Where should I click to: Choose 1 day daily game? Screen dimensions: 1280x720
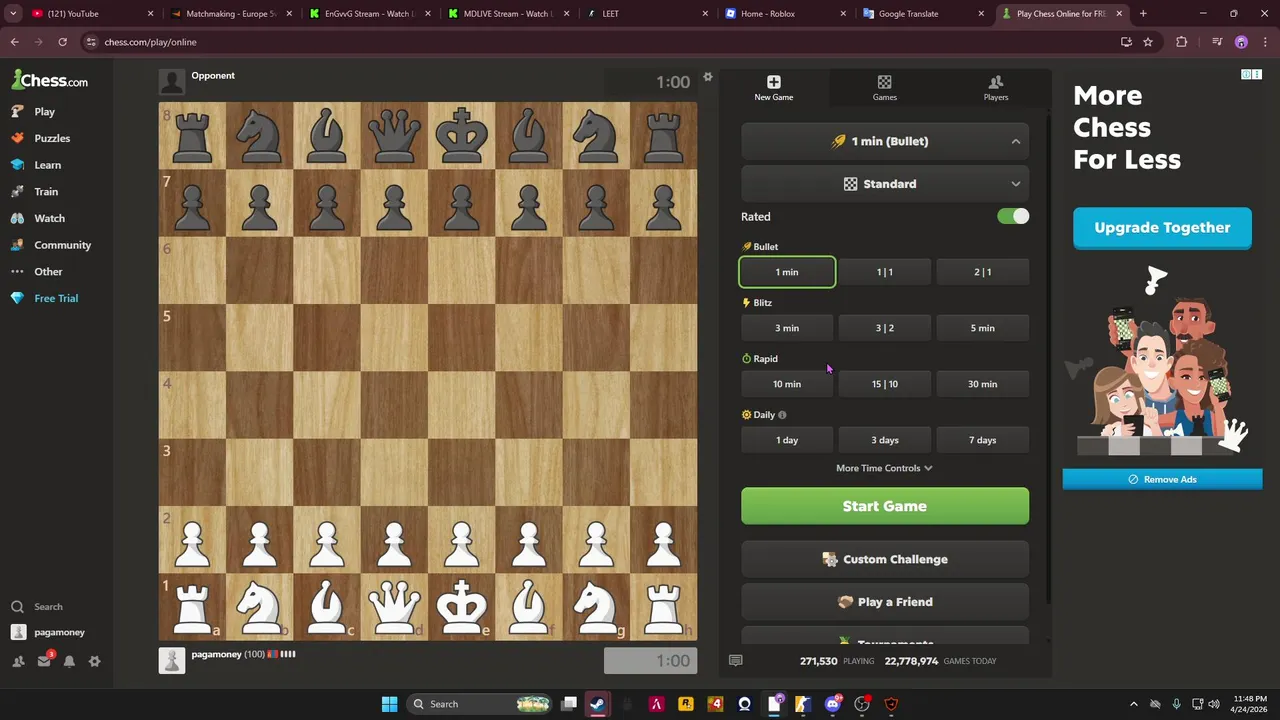[787, 440]
